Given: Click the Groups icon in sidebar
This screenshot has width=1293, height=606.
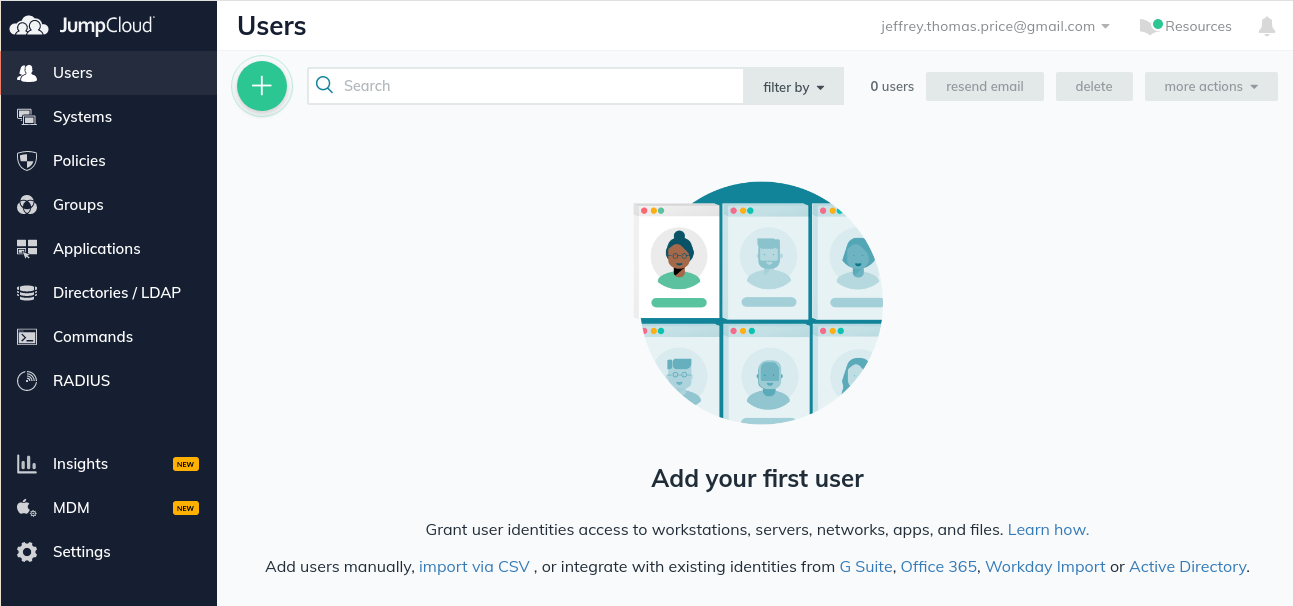Looking at the screenshot, I should 27,205.
